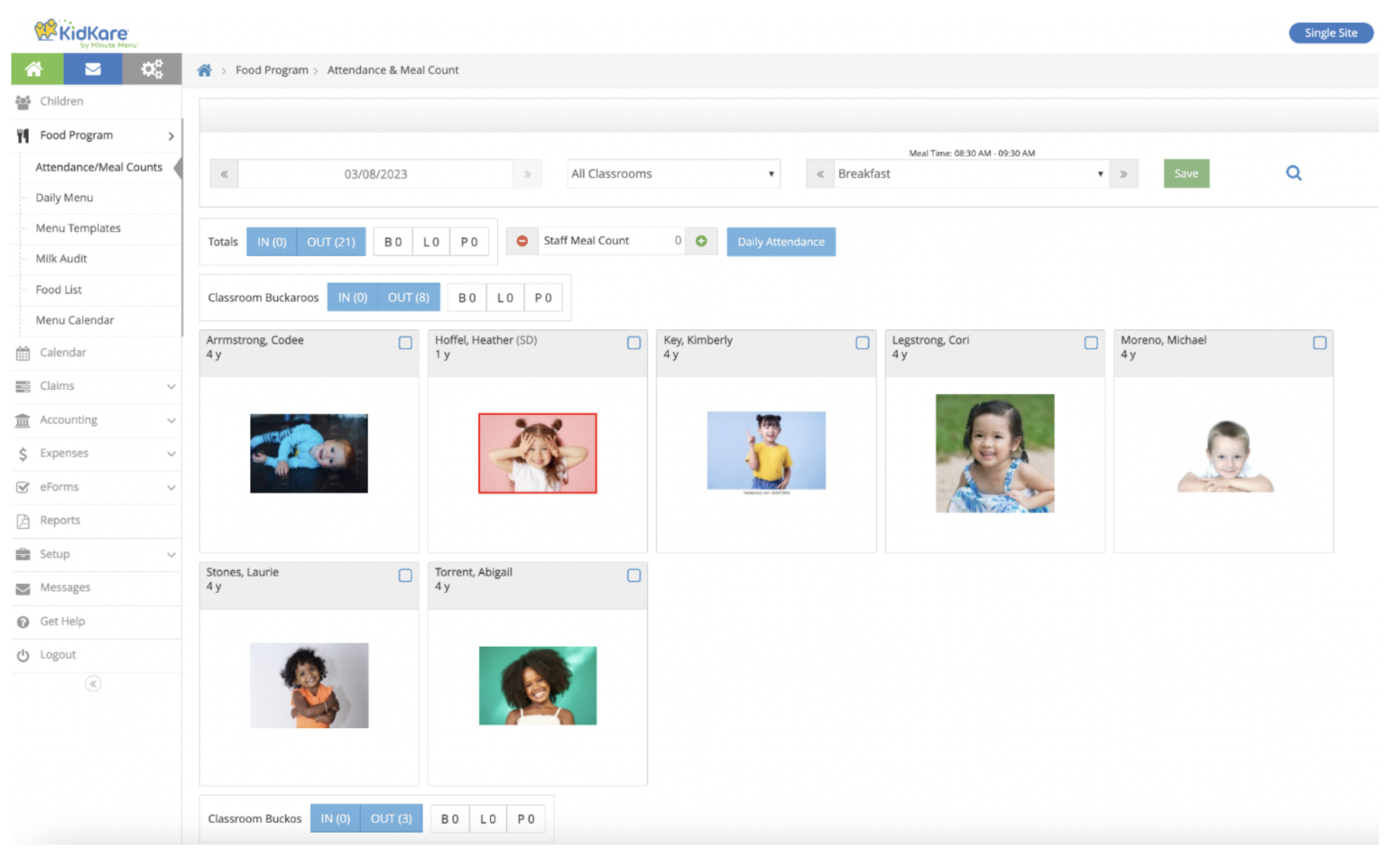This screenshot has width=1386, height=868.
Task: Open the Daily Menu sidebar item
Action: click(x=64, y=198)
